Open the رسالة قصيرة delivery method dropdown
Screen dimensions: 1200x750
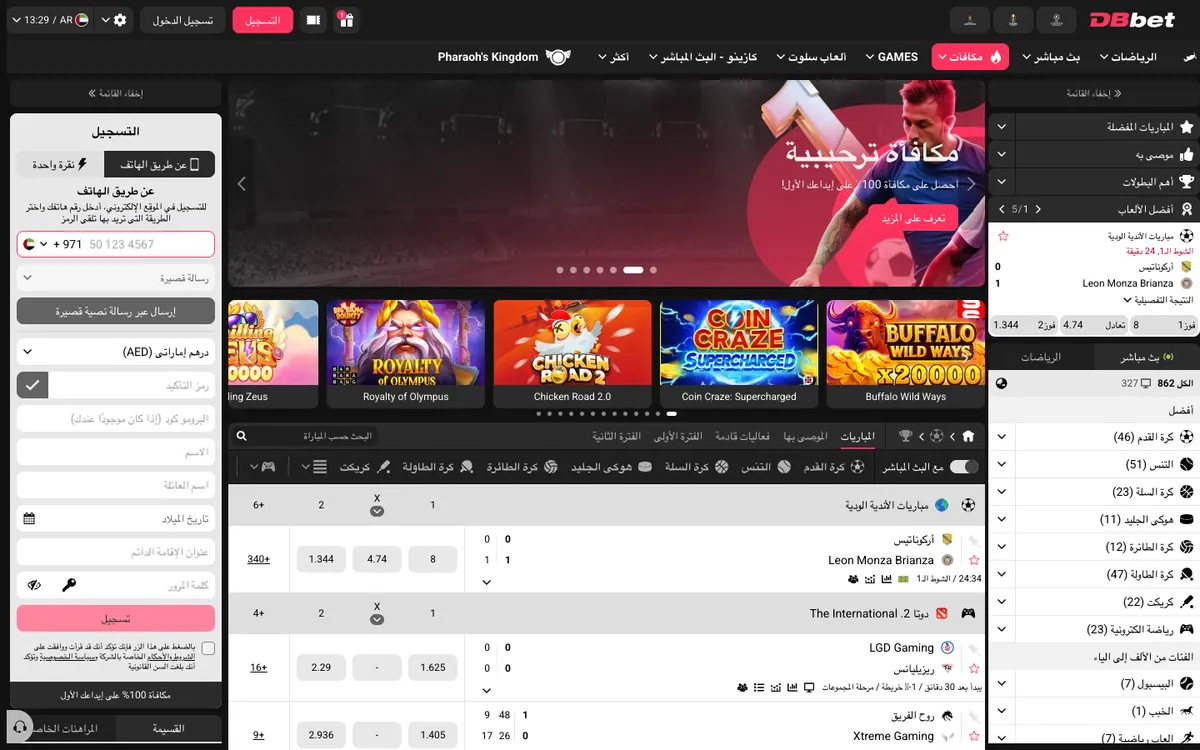coord(116,278)
